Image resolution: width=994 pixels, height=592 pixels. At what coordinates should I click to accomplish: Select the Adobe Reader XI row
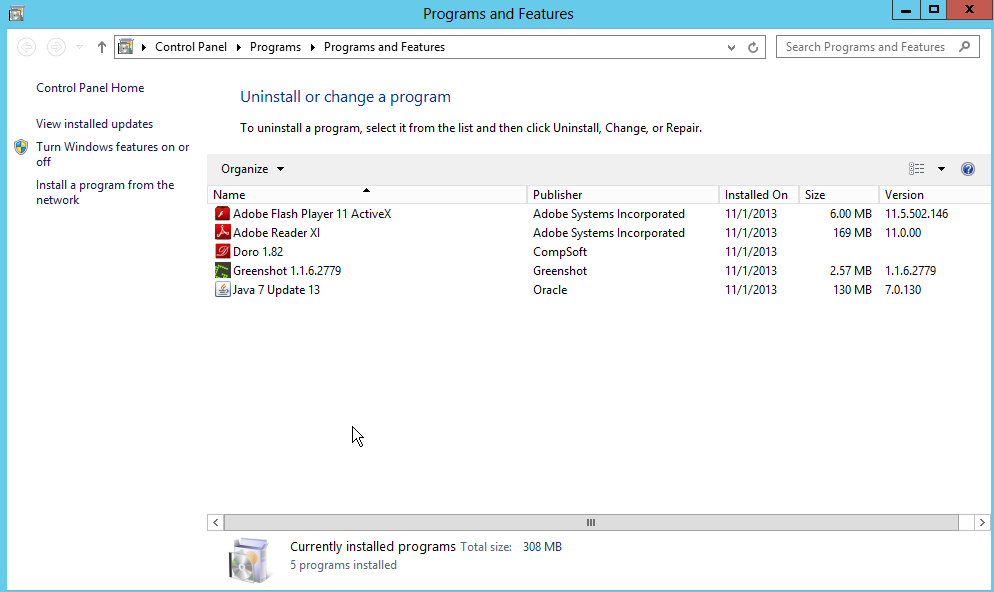coord(599,233)
